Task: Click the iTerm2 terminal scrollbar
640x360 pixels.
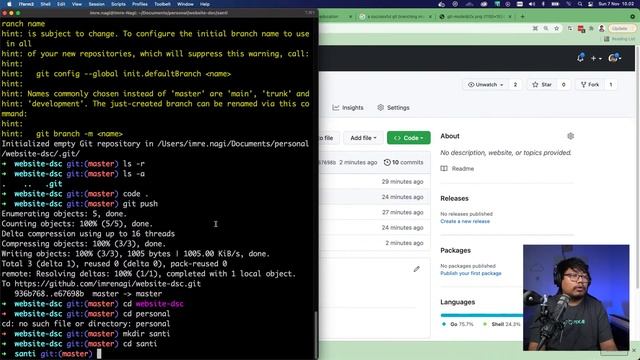Action: tap(316, 334)
